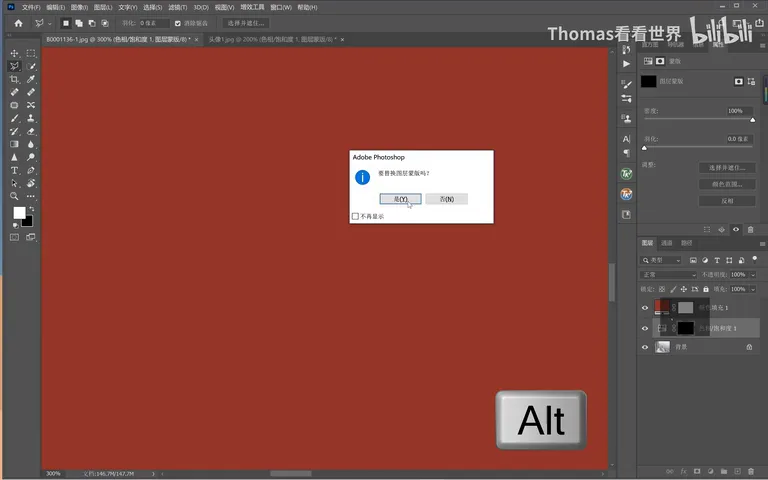Switch to the 头像1.jpg document tab
This screenshot has height=480, width=768.
(x=272, y=39)
